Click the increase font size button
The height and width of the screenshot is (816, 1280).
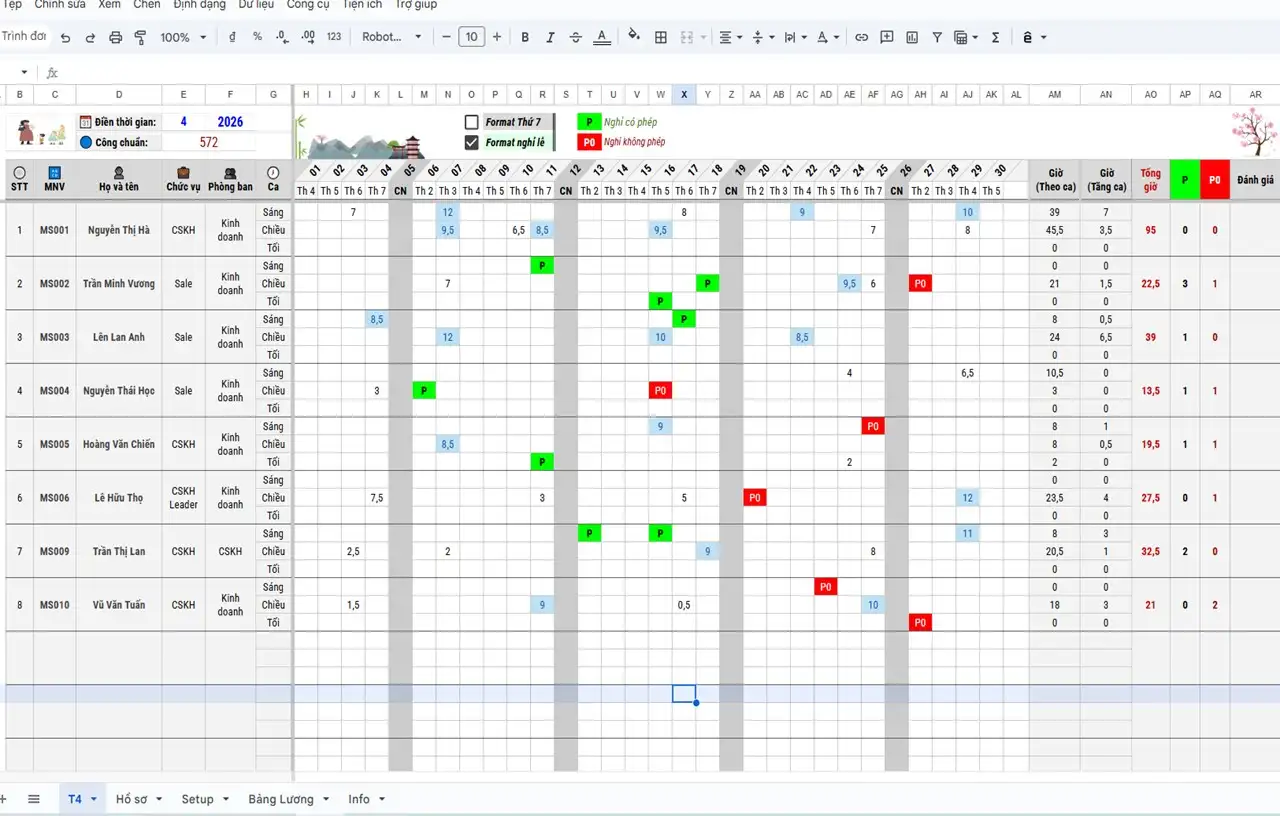tap(497, 38)
